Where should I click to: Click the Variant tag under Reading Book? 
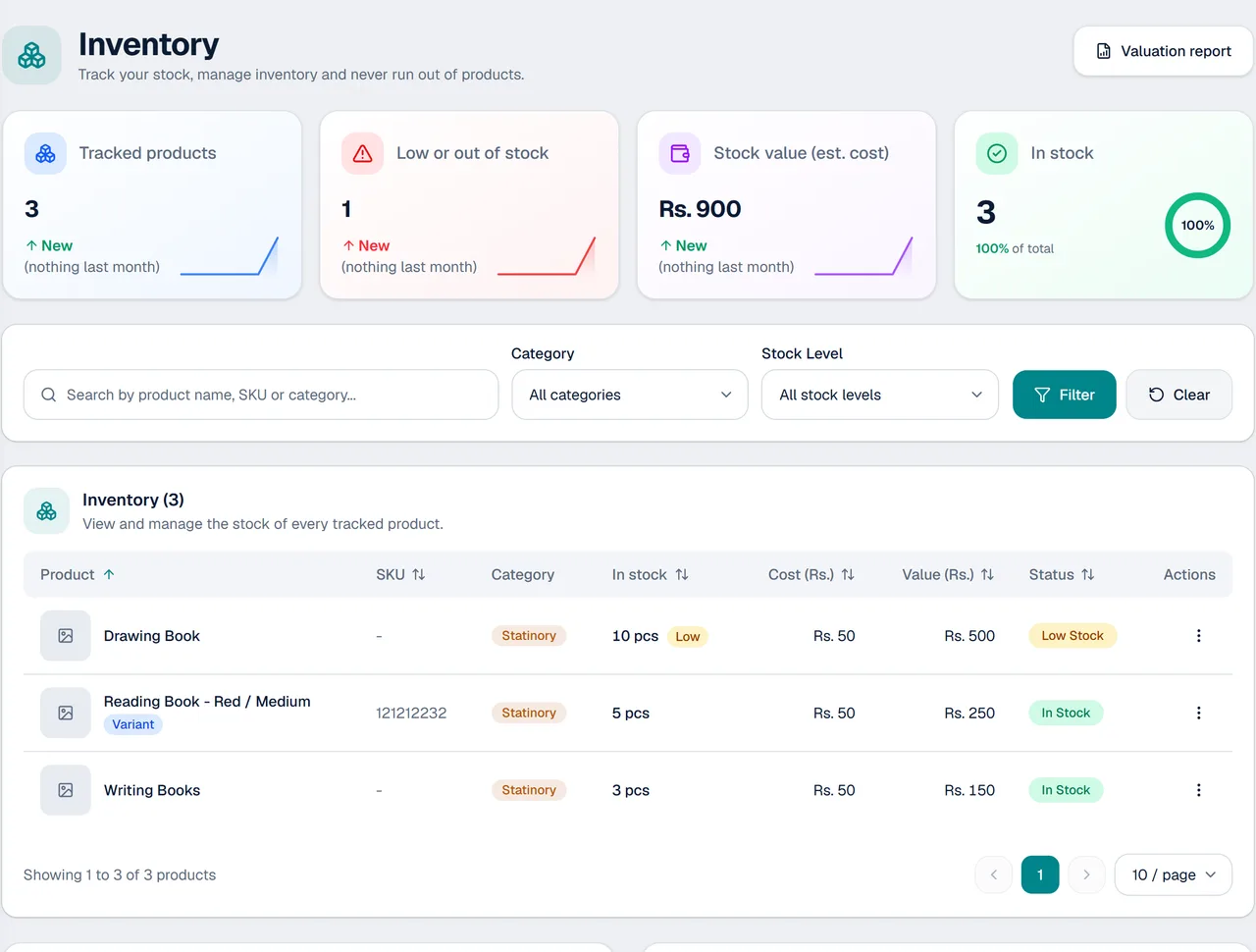point(133,724)
